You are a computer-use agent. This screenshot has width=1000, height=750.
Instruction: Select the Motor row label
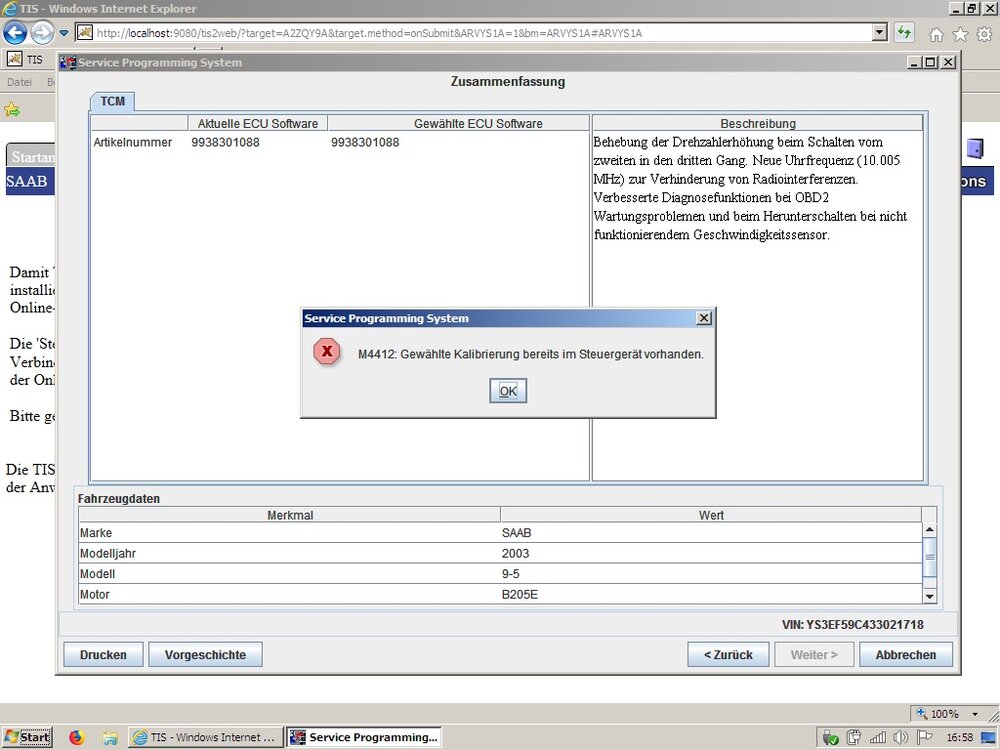tap(95, 594)
